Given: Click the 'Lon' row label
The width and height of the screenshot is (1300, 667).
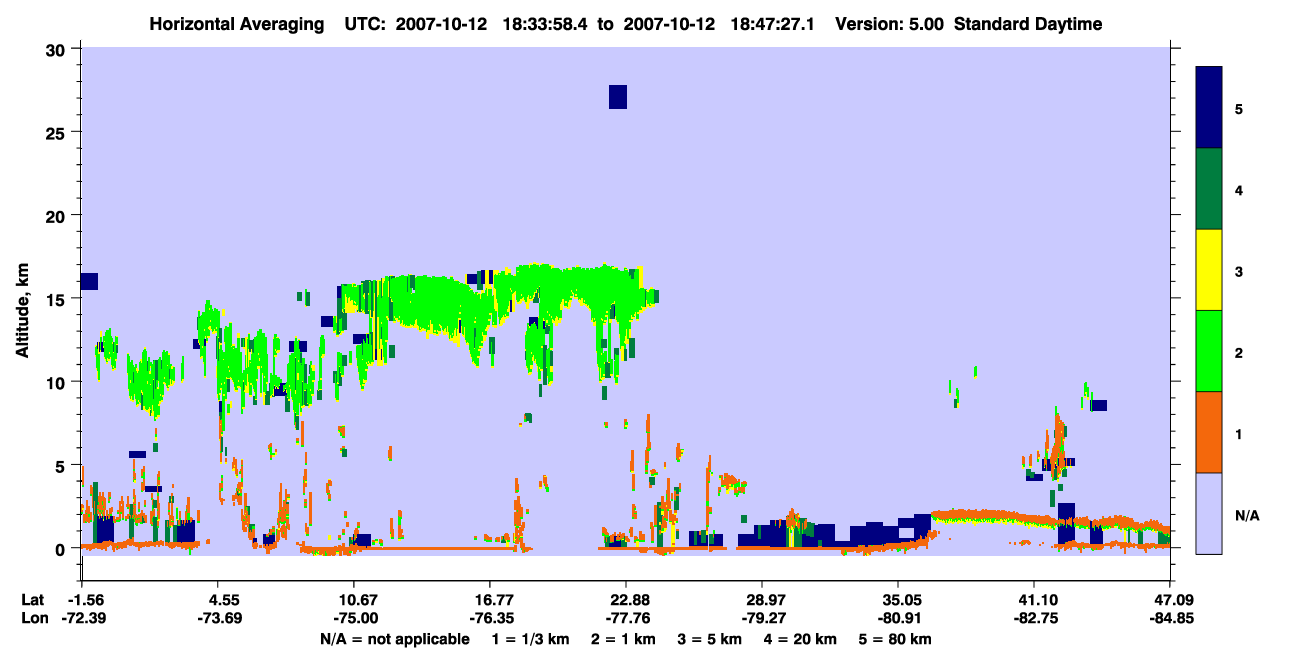Looking at the screenshot, I should (x=33, y=619).
